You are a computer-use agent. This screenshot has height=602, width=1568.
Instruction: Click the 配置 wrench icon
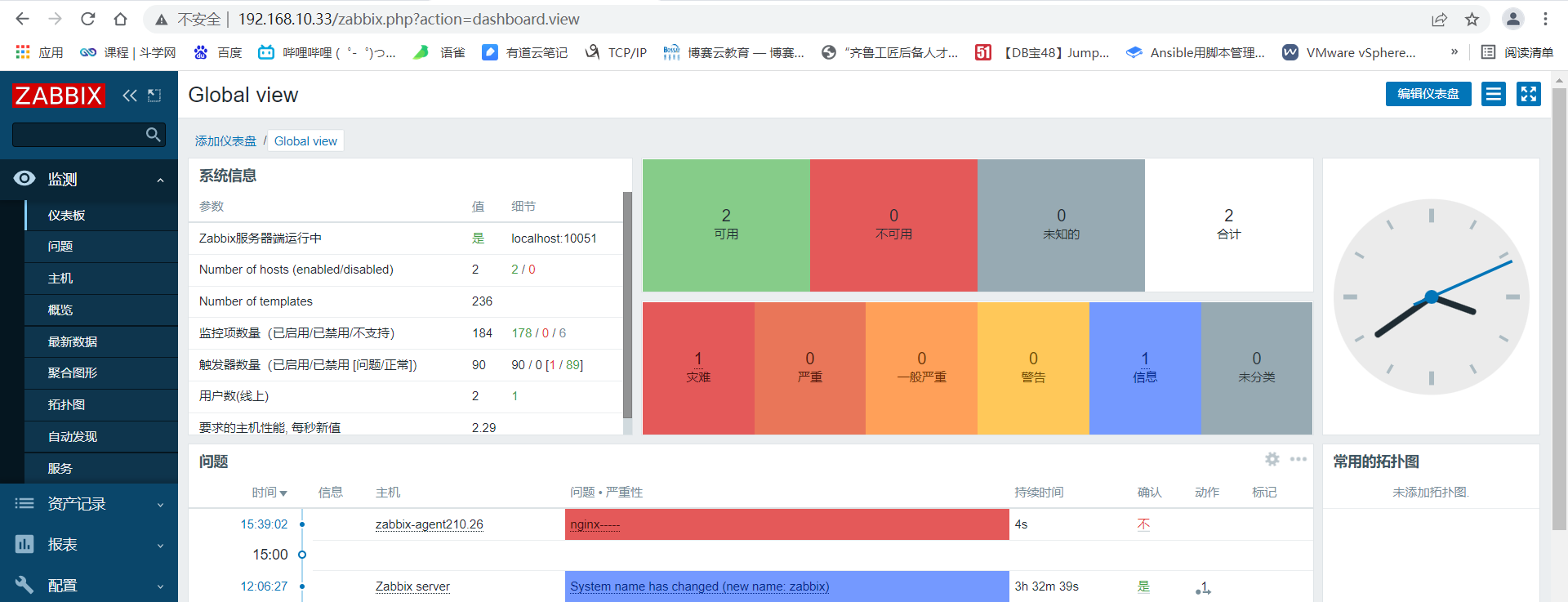click(24, 585)
